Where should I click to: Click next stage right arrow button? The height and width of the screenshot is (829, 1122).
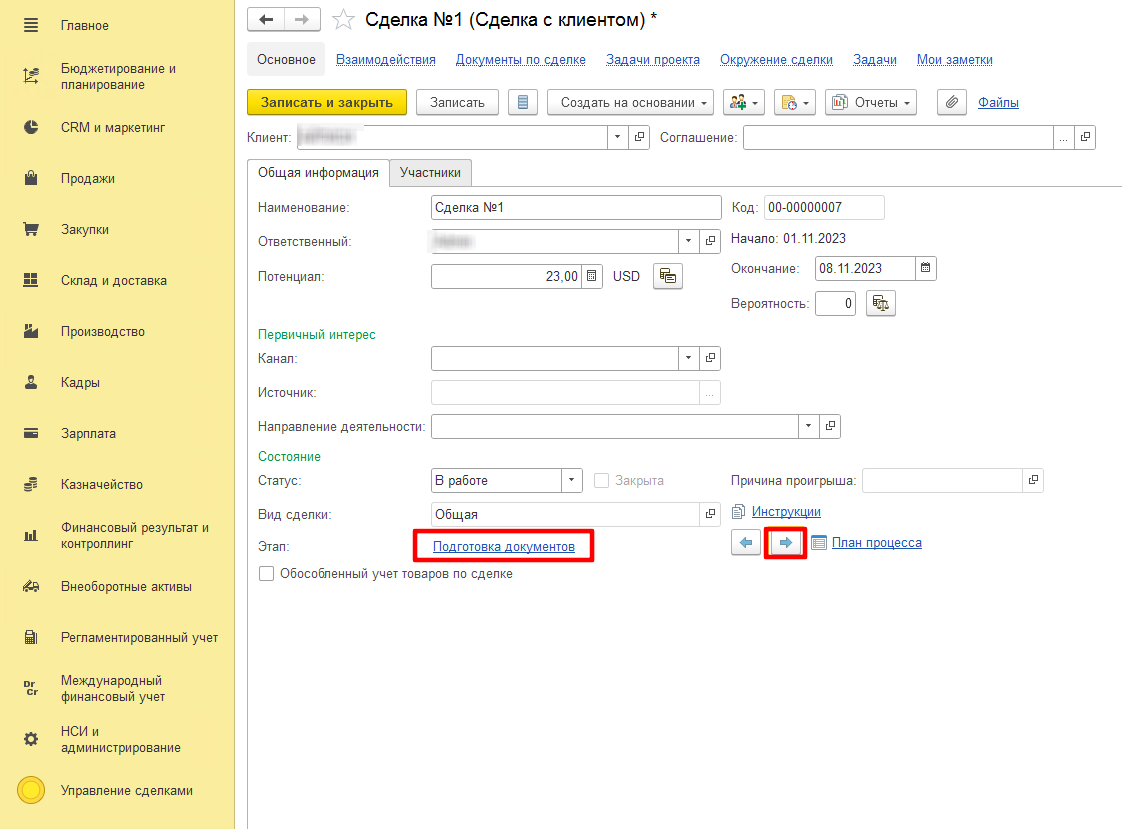coord(786,543)
